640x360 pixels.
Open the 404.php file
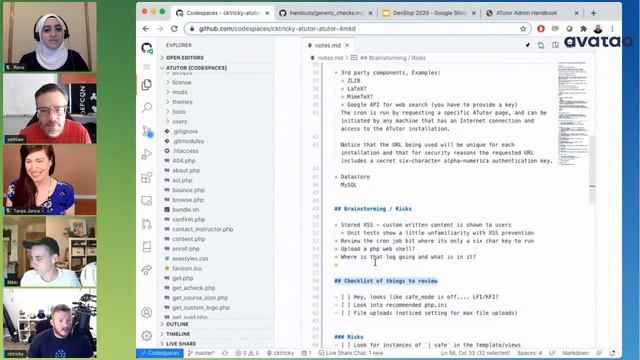183,161
